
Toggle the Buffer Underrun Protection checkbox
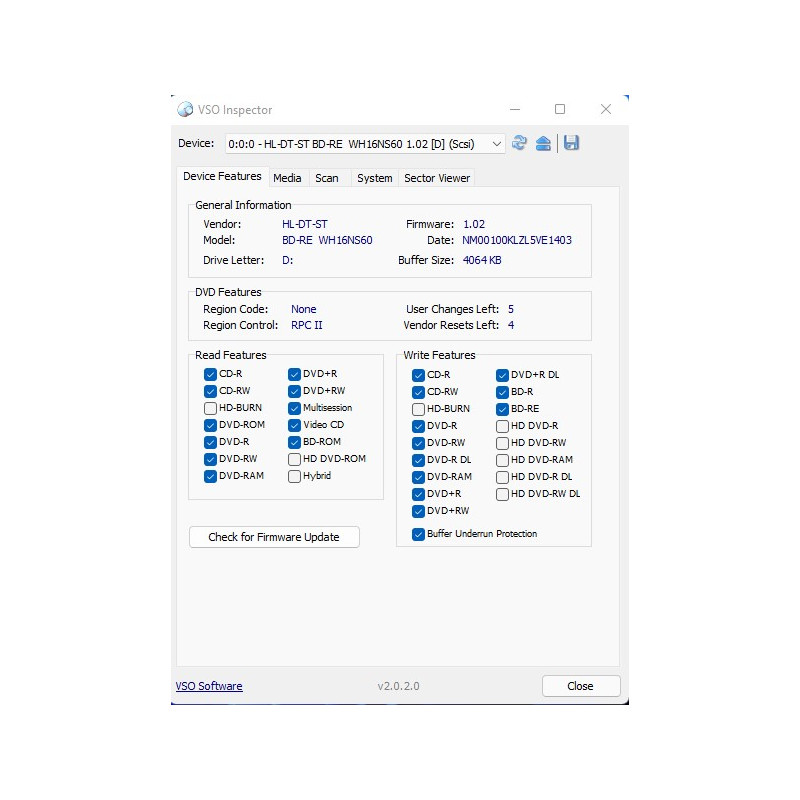418,534
